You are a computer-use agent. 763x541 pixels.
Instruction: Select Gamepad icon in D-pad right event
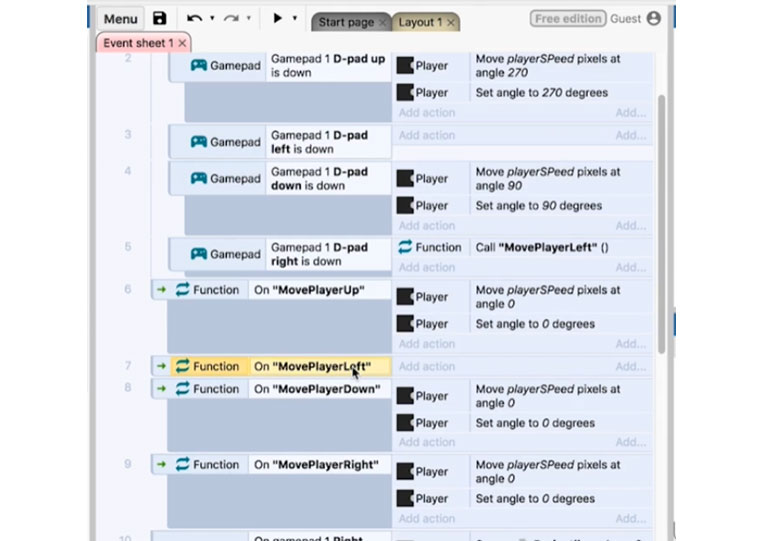199,253
